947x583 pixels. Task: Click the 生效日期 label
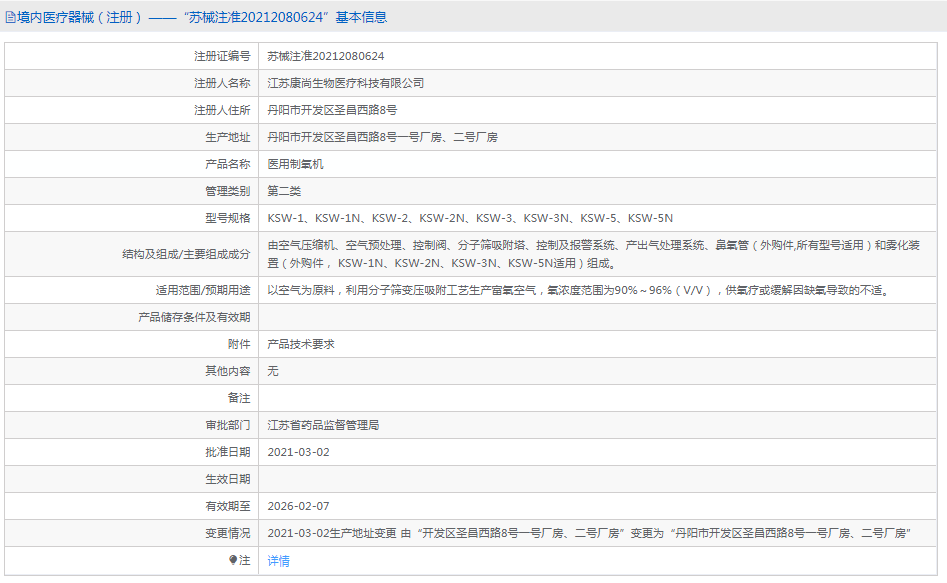(x=228, y=479)
